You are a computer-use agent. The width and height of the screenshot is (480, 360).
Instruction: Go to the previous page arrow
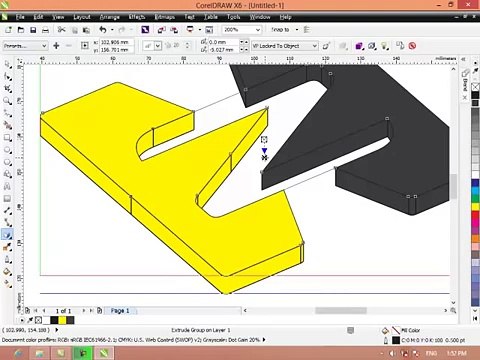point(43,311)
